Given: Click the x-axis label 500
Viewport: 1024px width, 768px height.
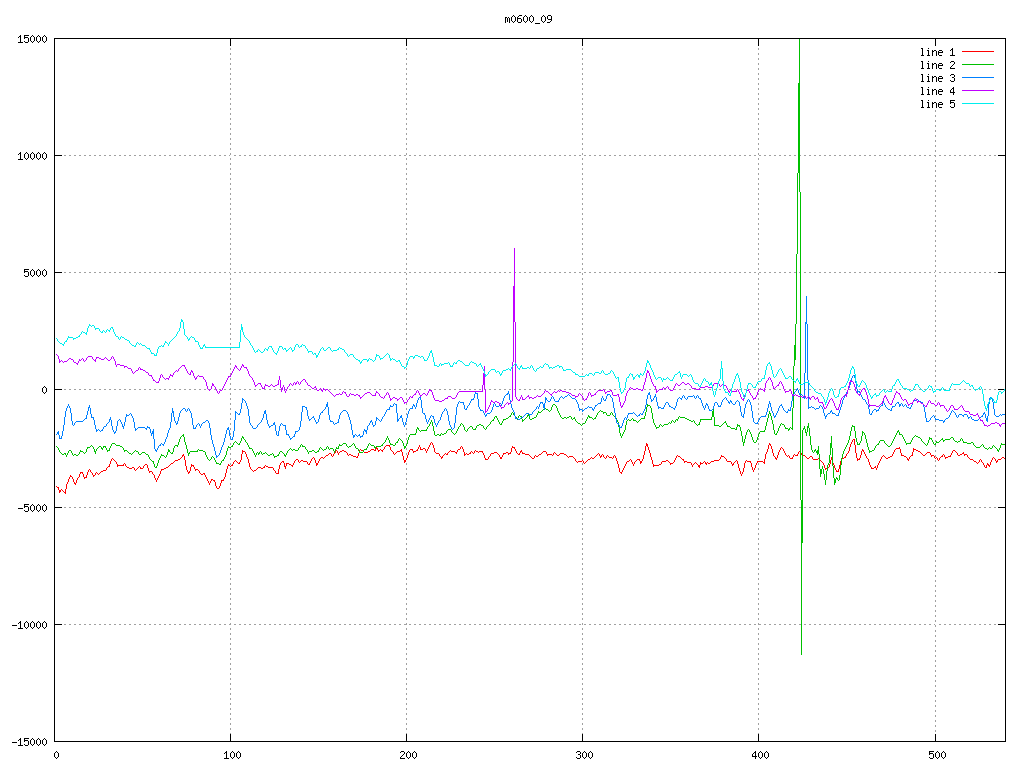Looking at the screenshot, I should tap(937, 756).
